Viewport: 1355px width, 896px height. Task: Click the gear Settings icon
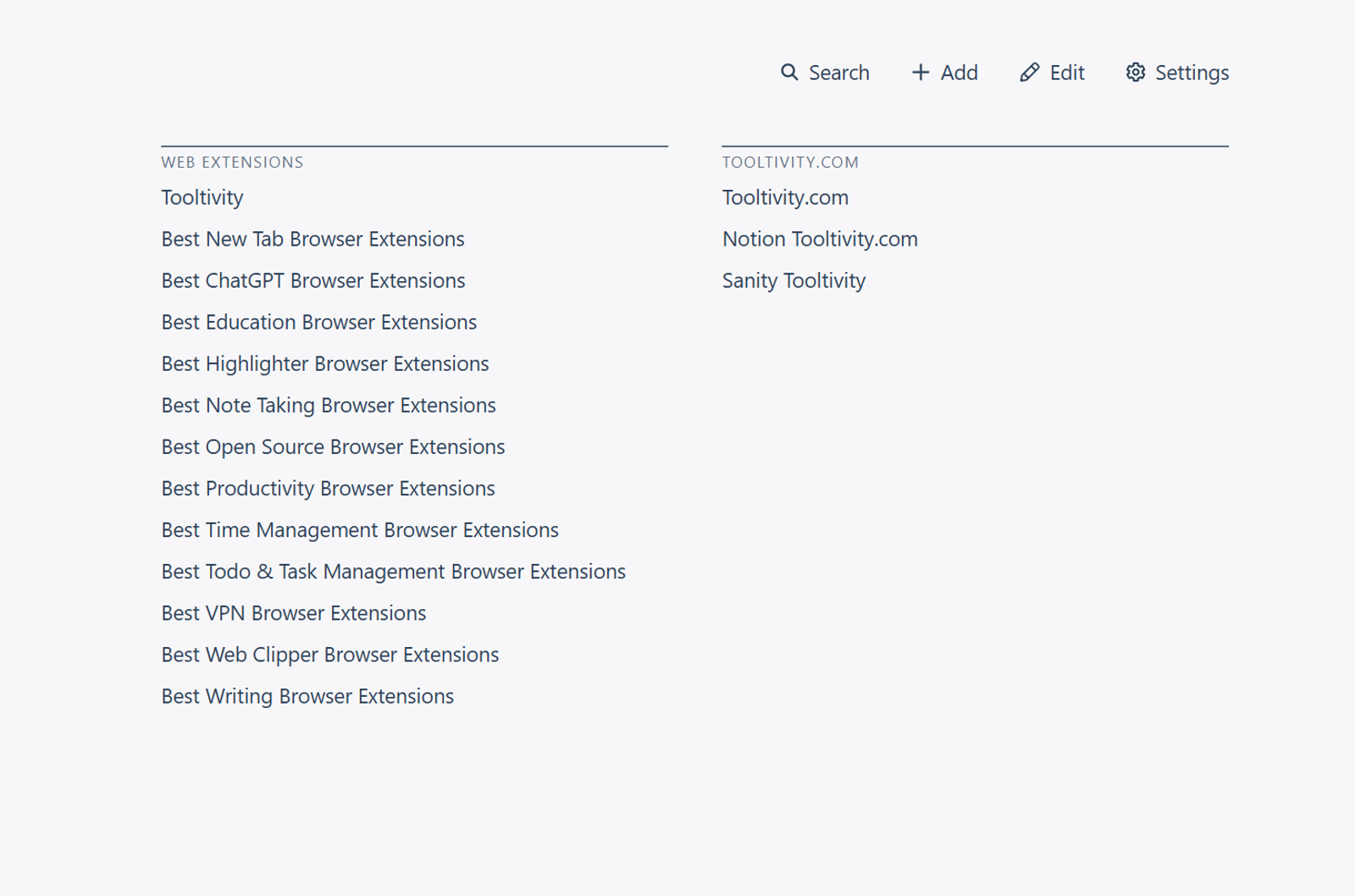[1136, 73]
